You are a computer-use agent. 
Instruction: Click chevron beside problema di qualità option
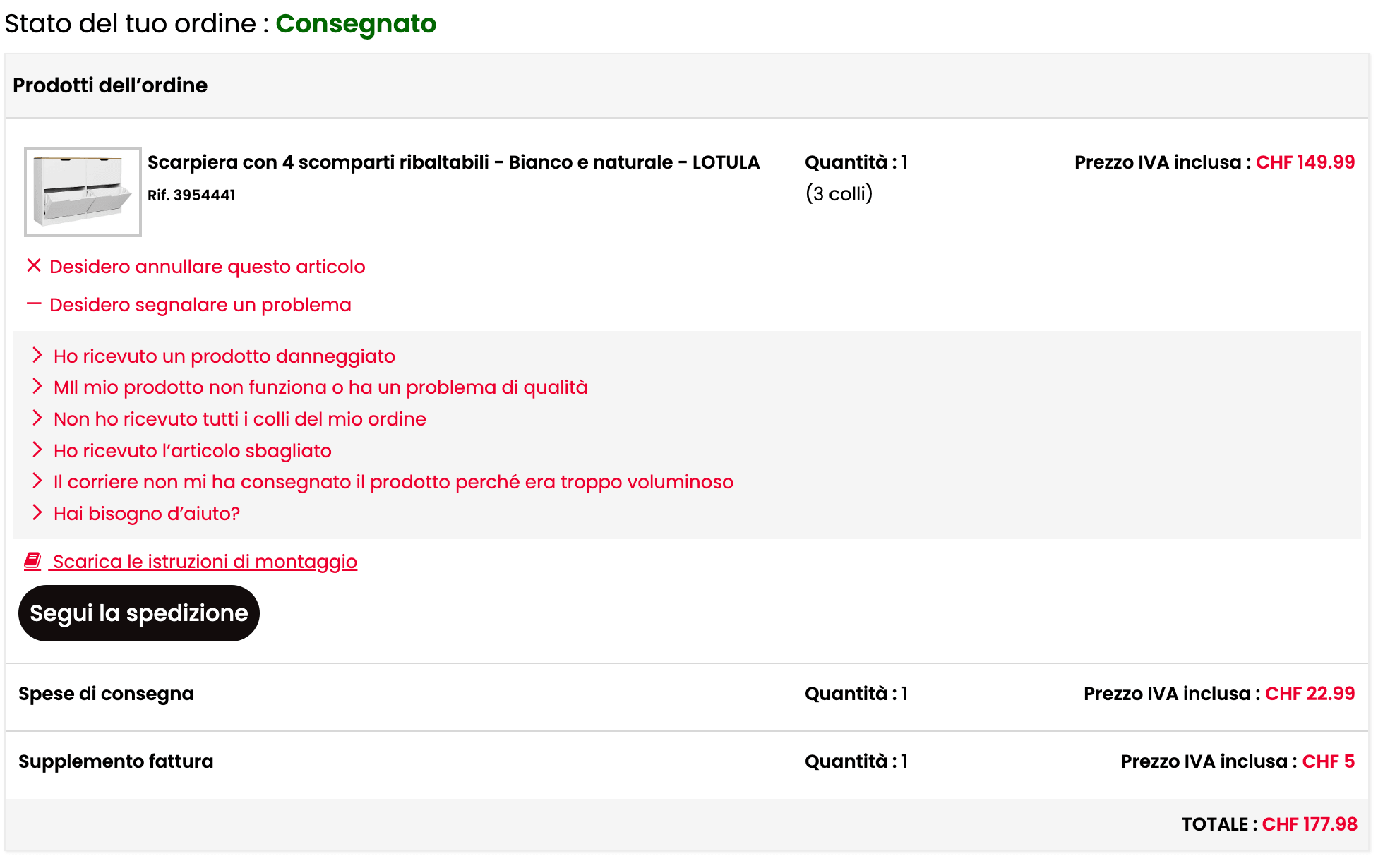(37, 386)
